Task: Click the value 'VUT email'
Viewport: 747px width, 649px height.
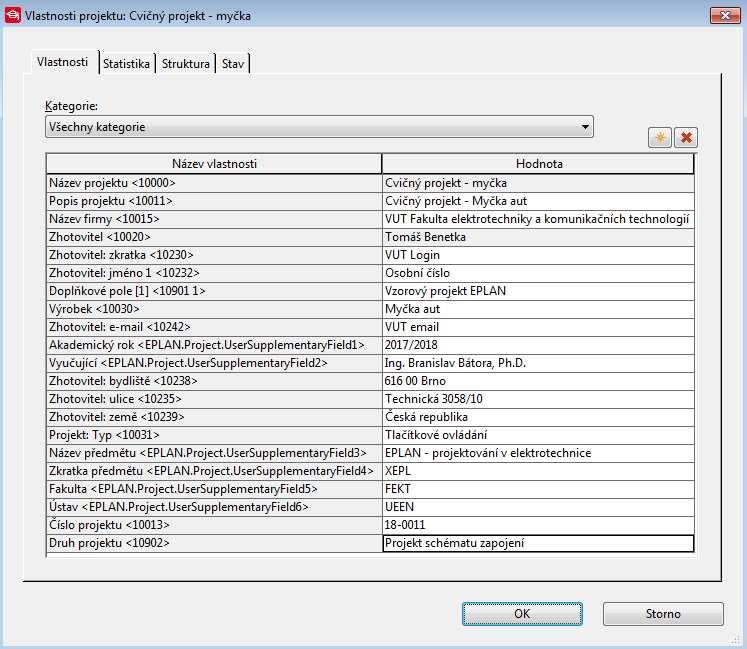Action: pyautogui.click(x=538, y=327)
